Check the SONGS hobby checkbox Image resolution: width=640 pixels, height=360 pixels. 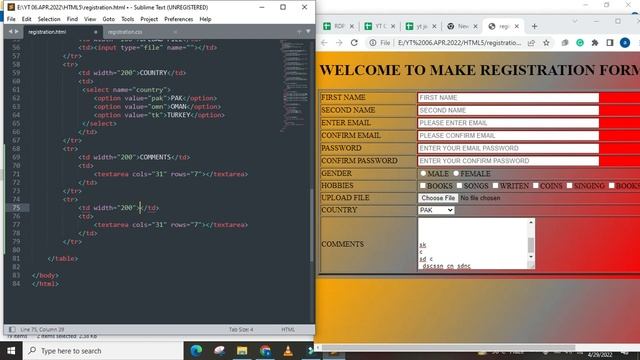(459, 185)
